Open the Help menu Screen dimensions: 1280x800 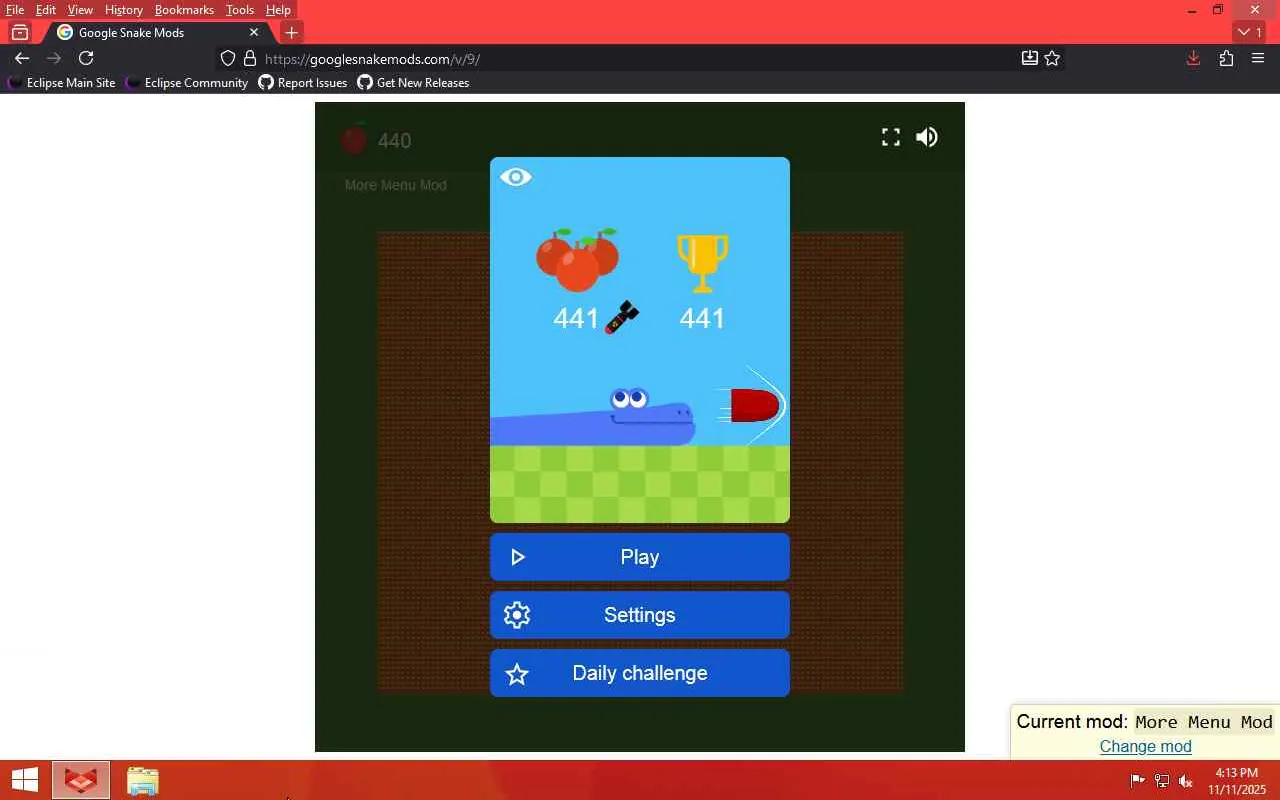pyautogui.click(x=278, y=10)
